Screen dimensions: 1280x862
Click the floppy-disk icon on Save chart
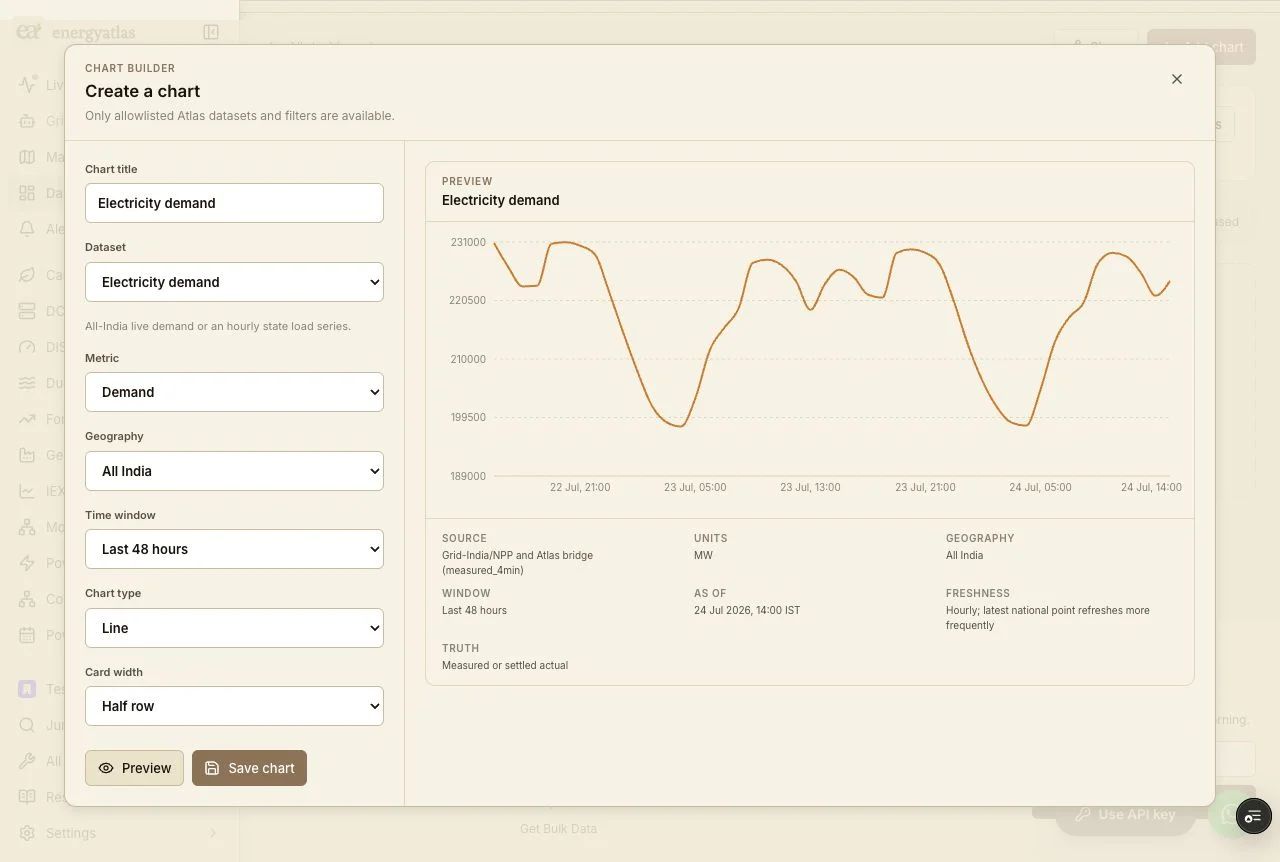pos(212,768)
